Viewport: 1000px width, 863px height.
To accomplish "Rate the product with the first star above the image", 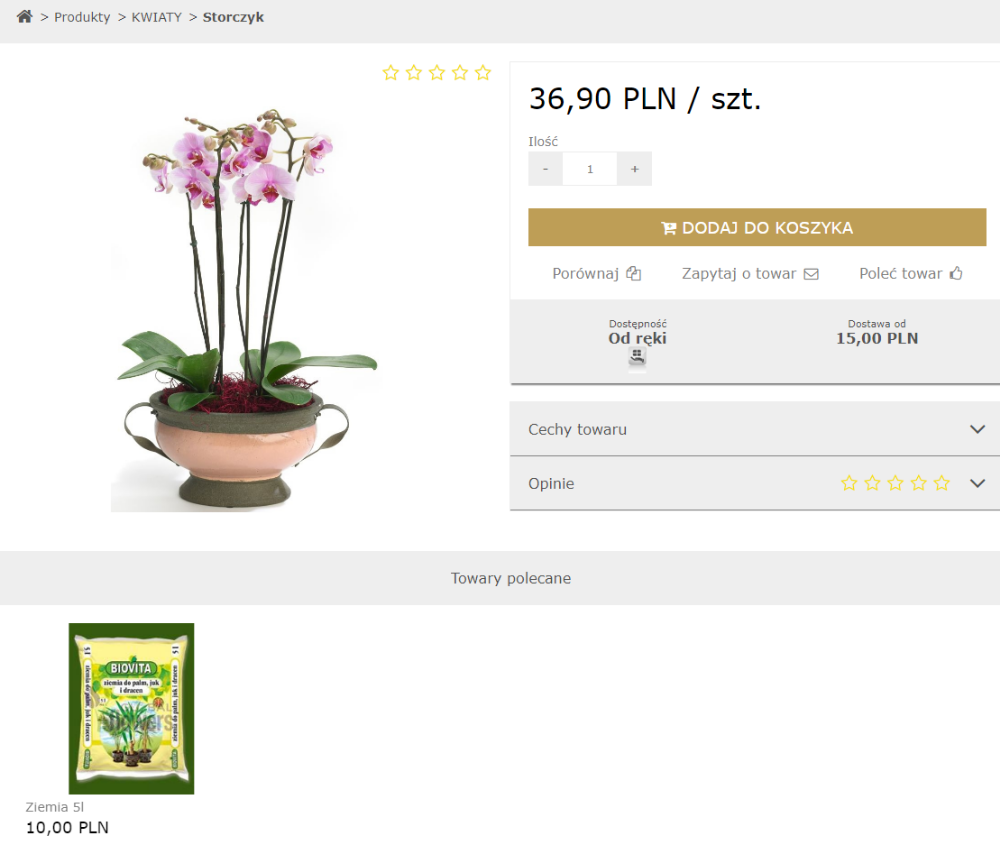I will click(x=390, y=73).
